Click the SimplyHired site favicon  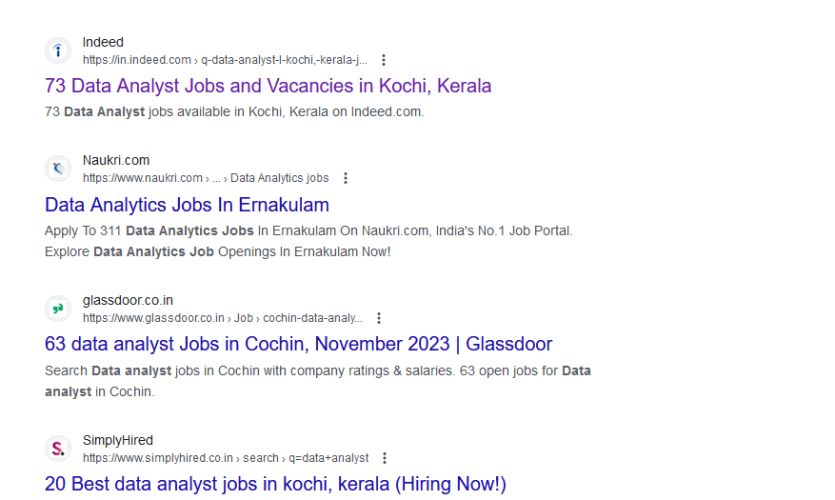coord(59,449)
